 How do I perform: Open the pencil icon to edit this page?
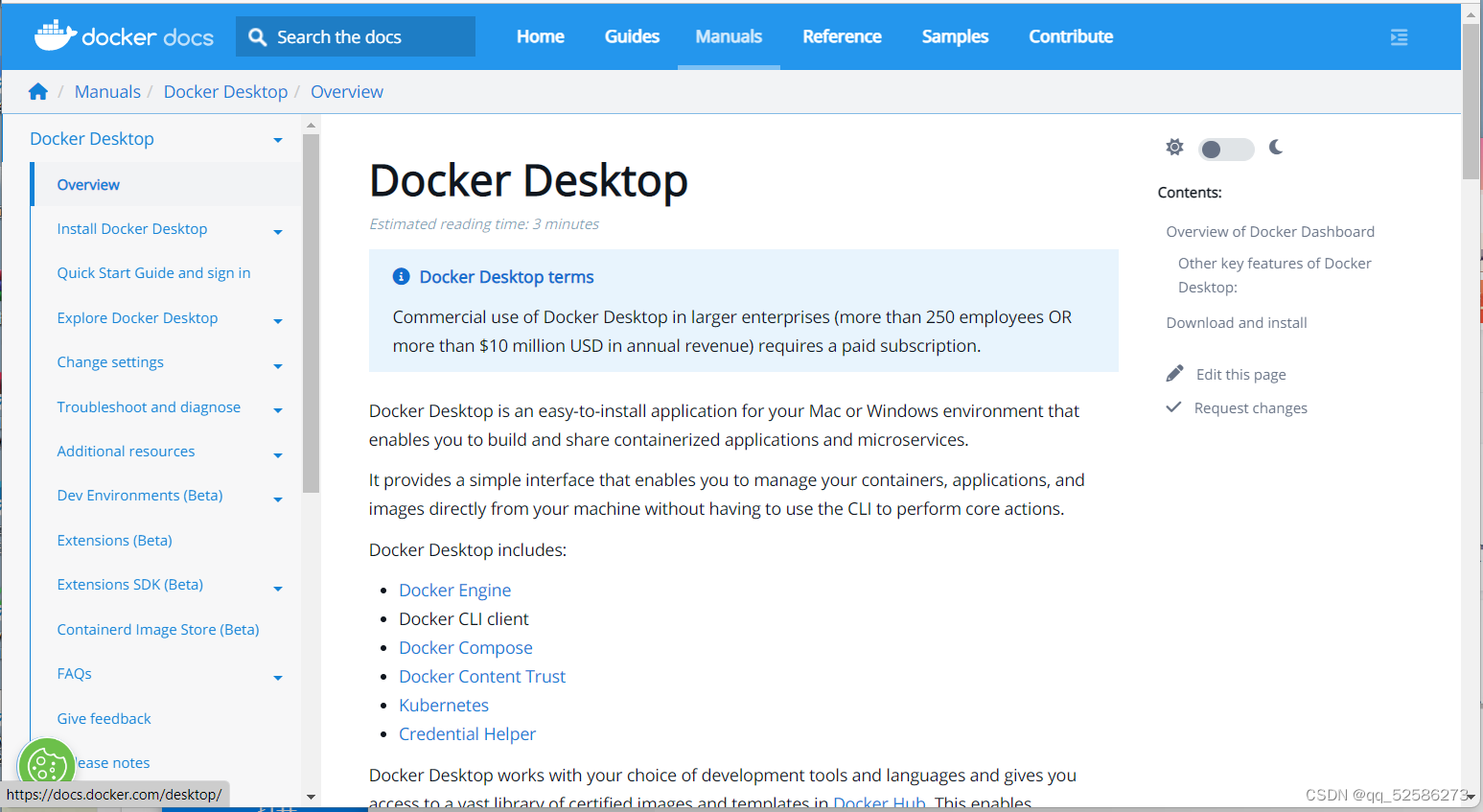1173,372
